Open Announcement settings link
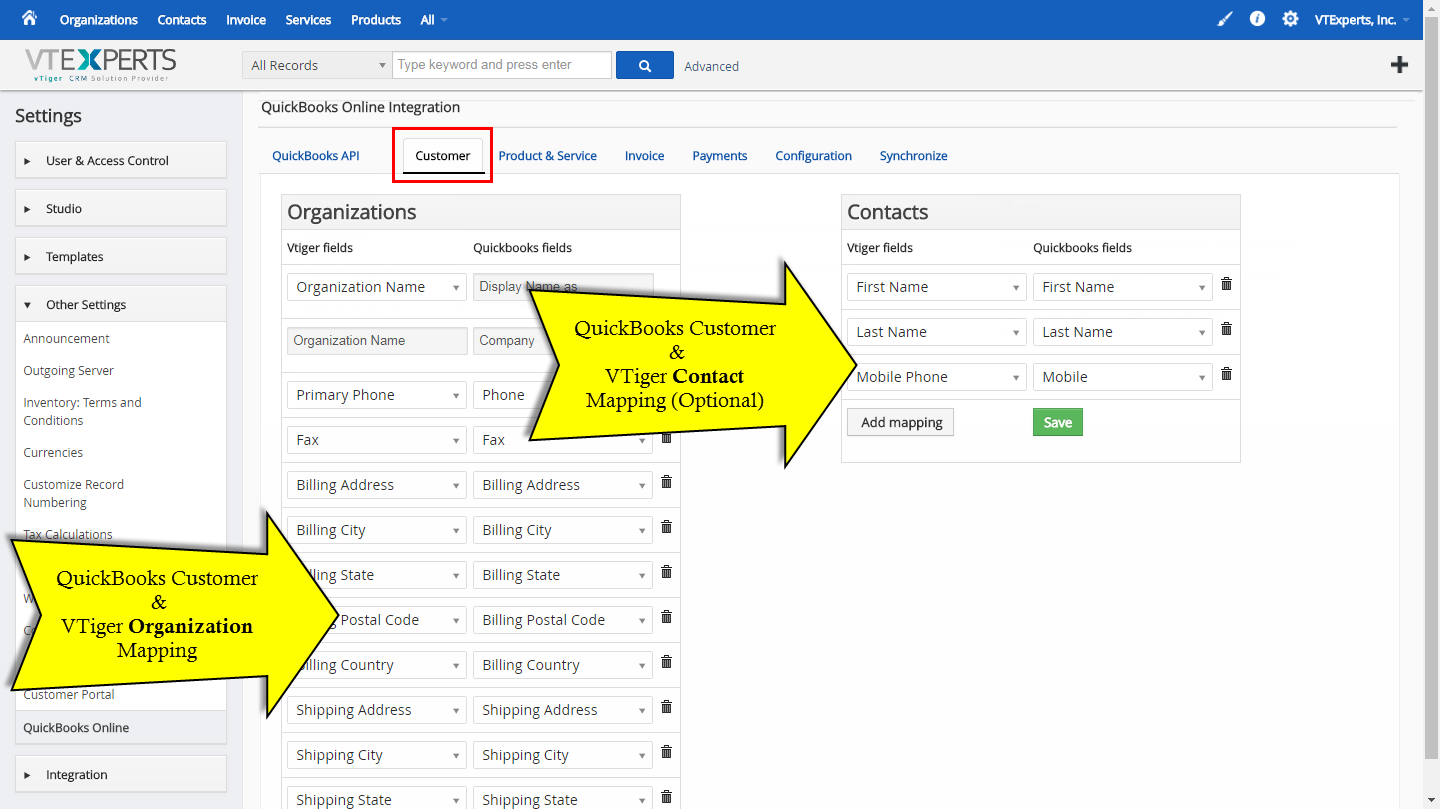This screenshot has height=809, width=1440. pyautogui.click(x=67, y=339)
